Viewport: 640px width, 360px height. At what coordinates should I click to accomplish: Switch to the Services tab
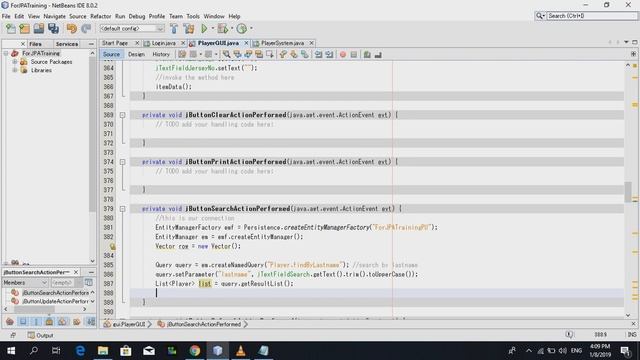pos(67,44)
